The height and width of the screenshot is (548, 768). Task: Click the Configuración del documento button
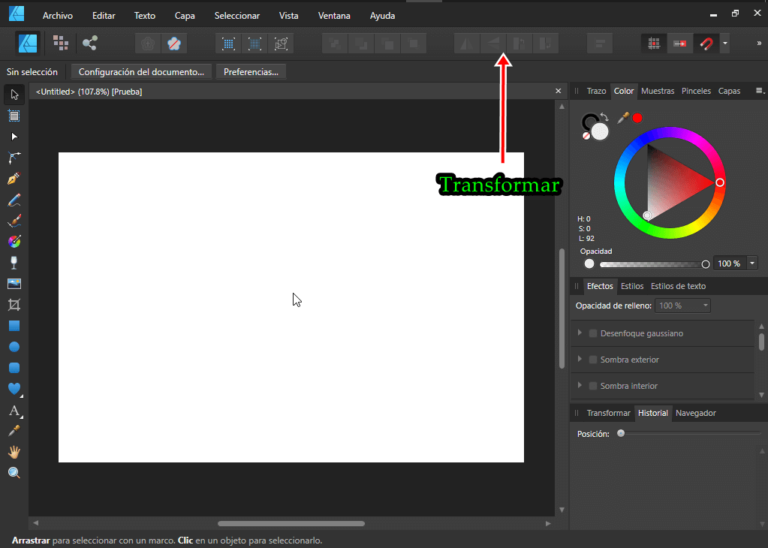point(141,72)
